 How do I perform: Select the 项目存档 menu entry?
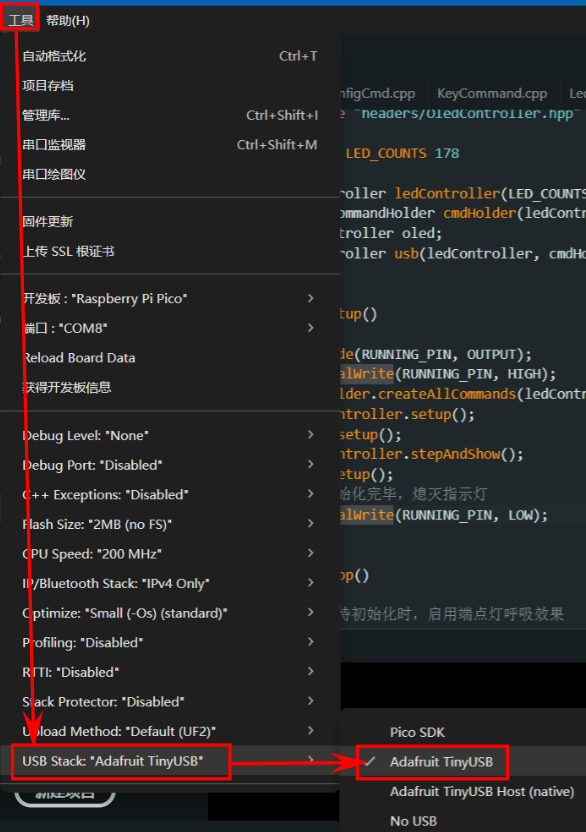tap(170, 85)
